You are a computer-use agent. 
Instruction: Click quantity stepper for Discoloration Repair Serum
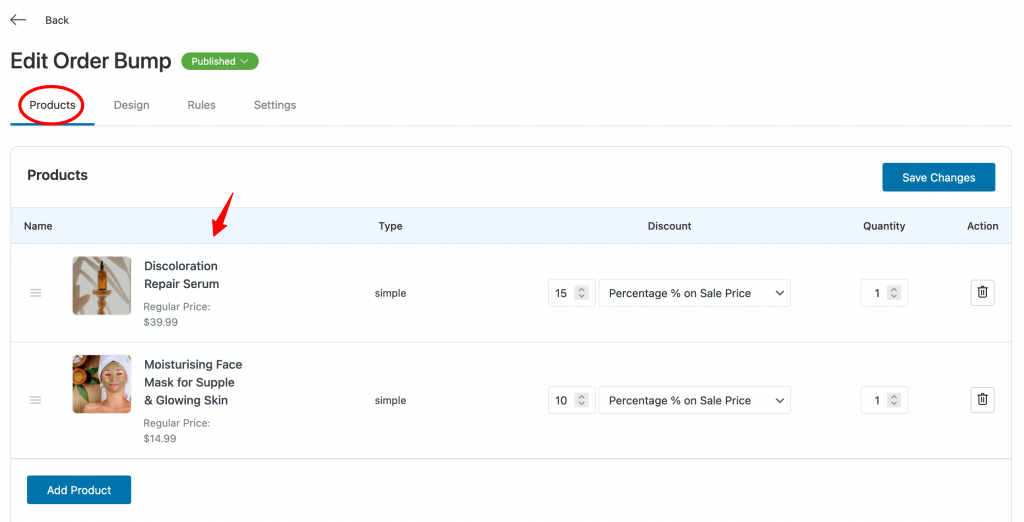pyautogui.click(x=894, y=293)
